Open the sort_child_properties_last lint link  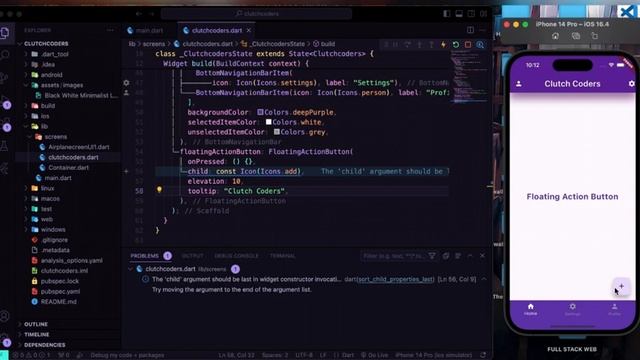[x=395, y=279]
